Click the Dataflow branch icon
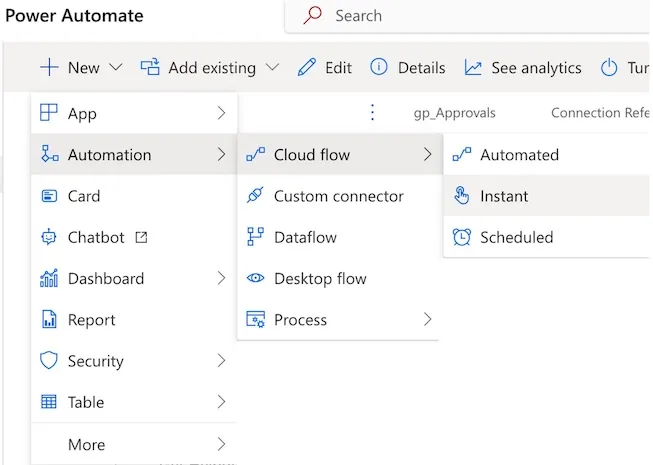Viewport: 653px width, 465px height. pos(255,236)
